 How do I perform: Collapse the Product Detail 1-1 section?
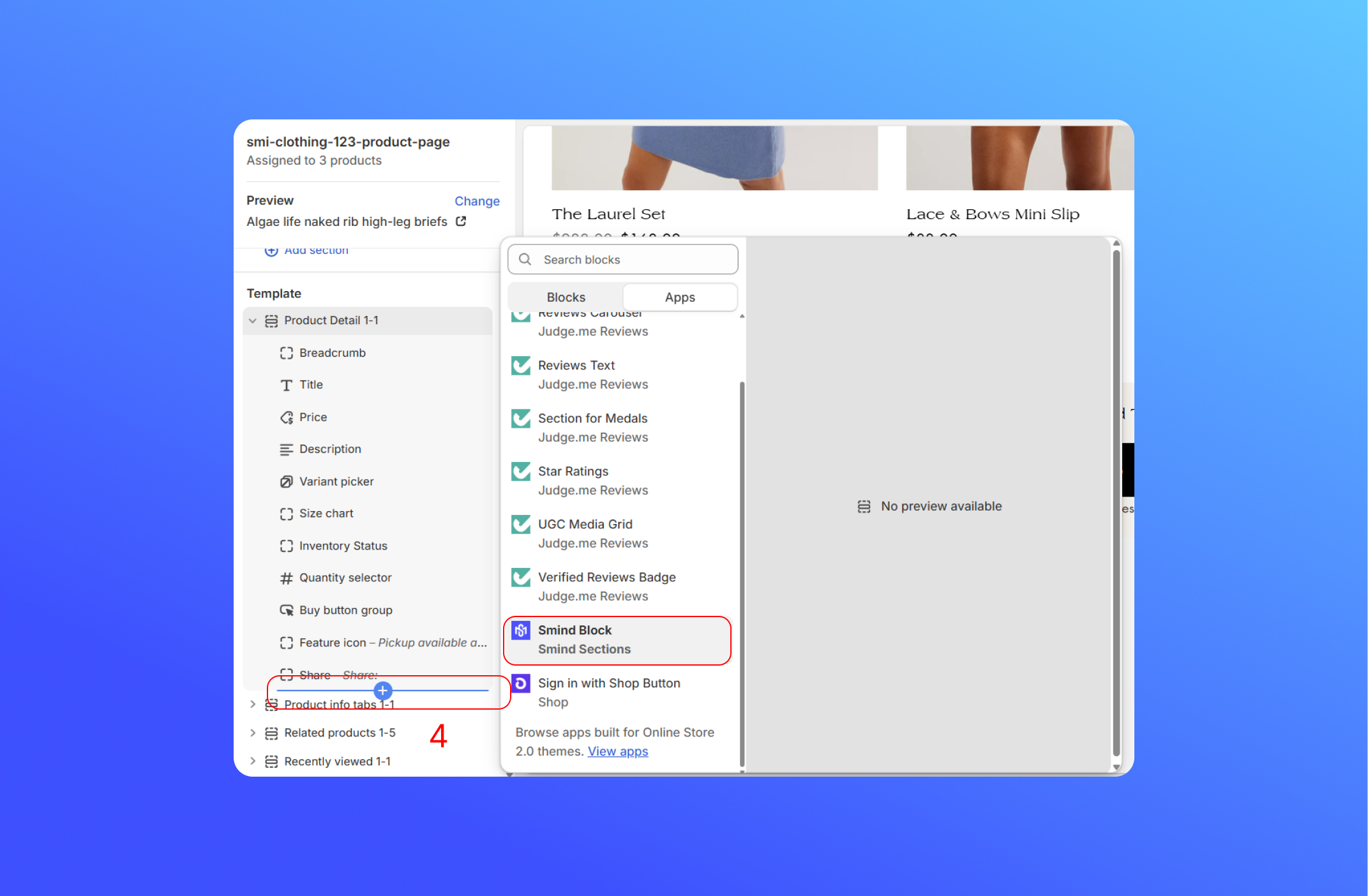(253, 321)
